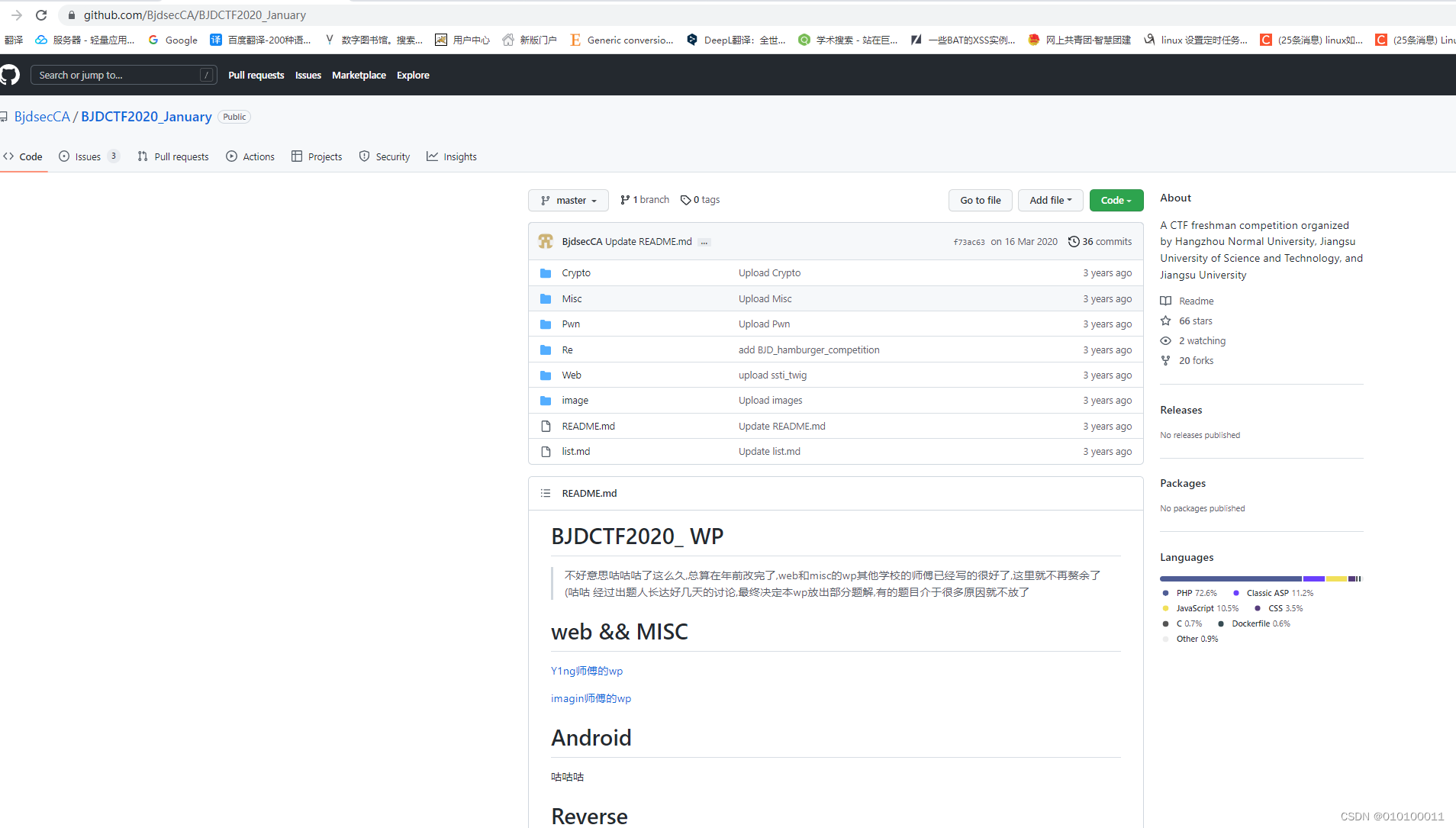Expand the commit message ellipsis
1456x828 pixels.
[704, 242]
